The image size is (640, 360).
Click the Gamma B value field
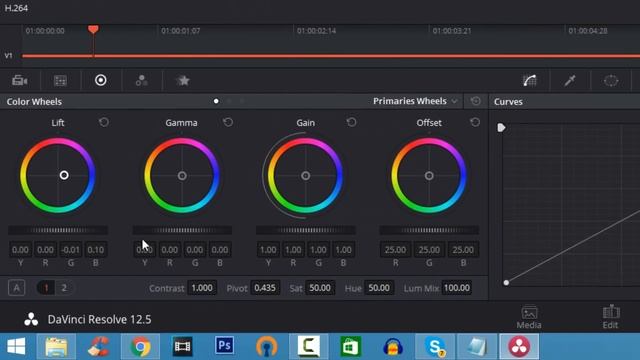pos(220,249)
